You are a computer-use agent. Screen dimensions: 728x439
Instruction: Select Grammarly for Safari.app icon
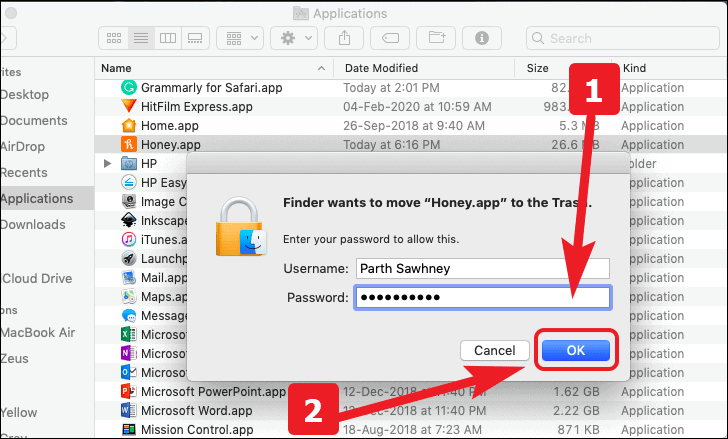pos(129,87)
